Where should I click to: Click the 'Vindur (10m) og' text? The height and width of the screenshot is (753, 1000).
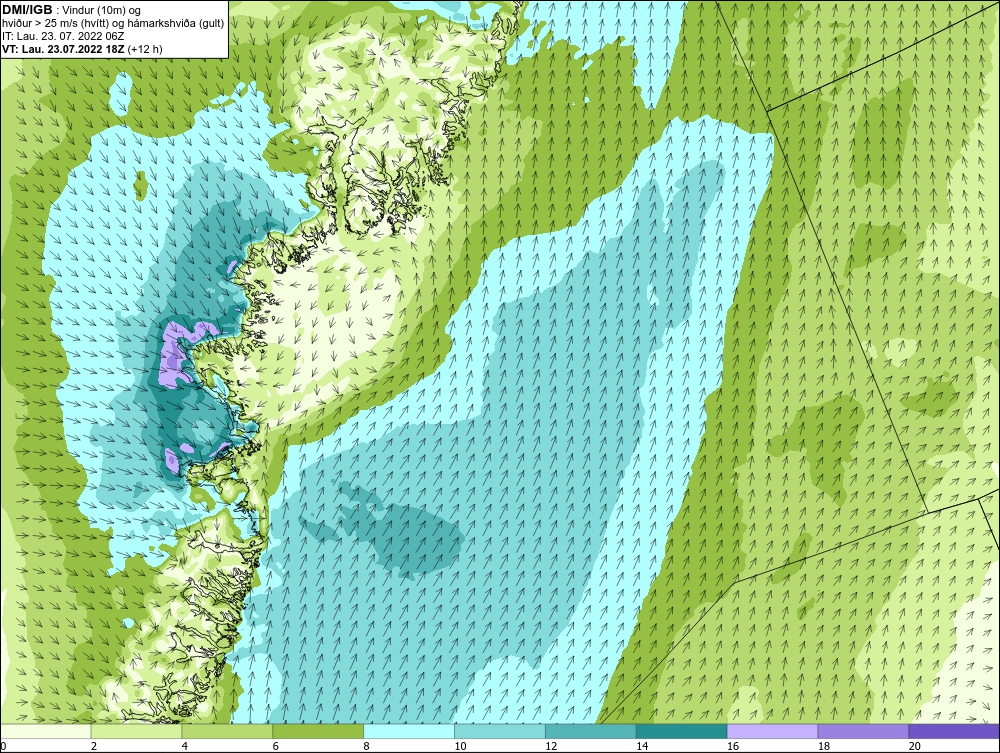(102, 10)
